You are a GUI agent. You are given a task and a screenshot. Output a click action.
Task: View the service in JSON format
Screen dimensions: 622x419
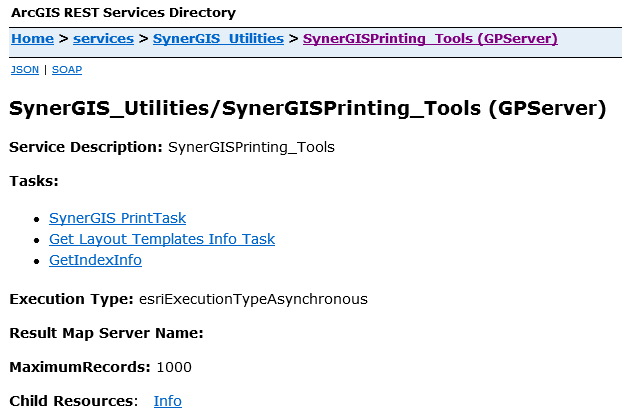(x=25, y=70)
